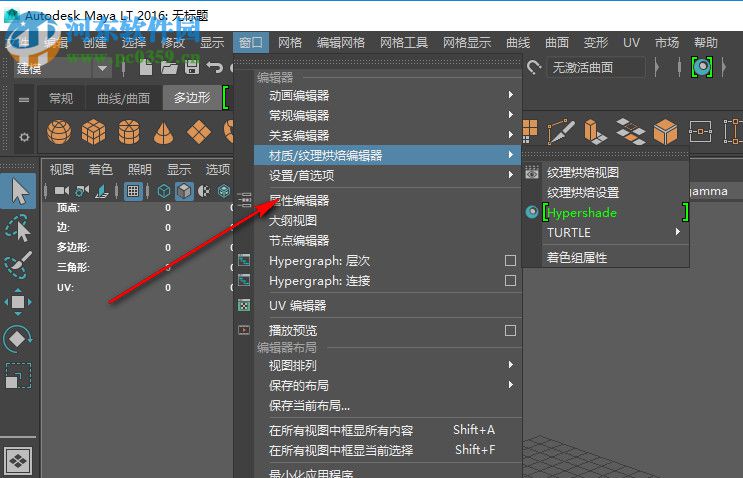The height and width of the screenshot is (478, 743).
Task: Click the shelf settings gear icon
Action: 24,137
